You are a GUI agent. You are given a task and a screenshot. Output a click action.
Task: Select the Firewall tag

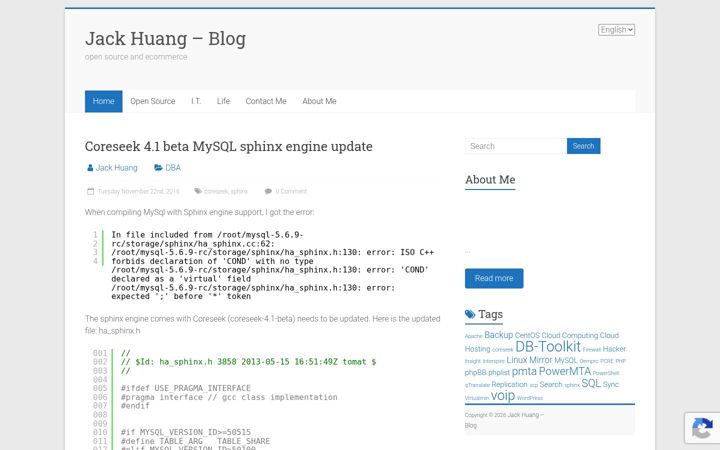[x=591, y=350]
